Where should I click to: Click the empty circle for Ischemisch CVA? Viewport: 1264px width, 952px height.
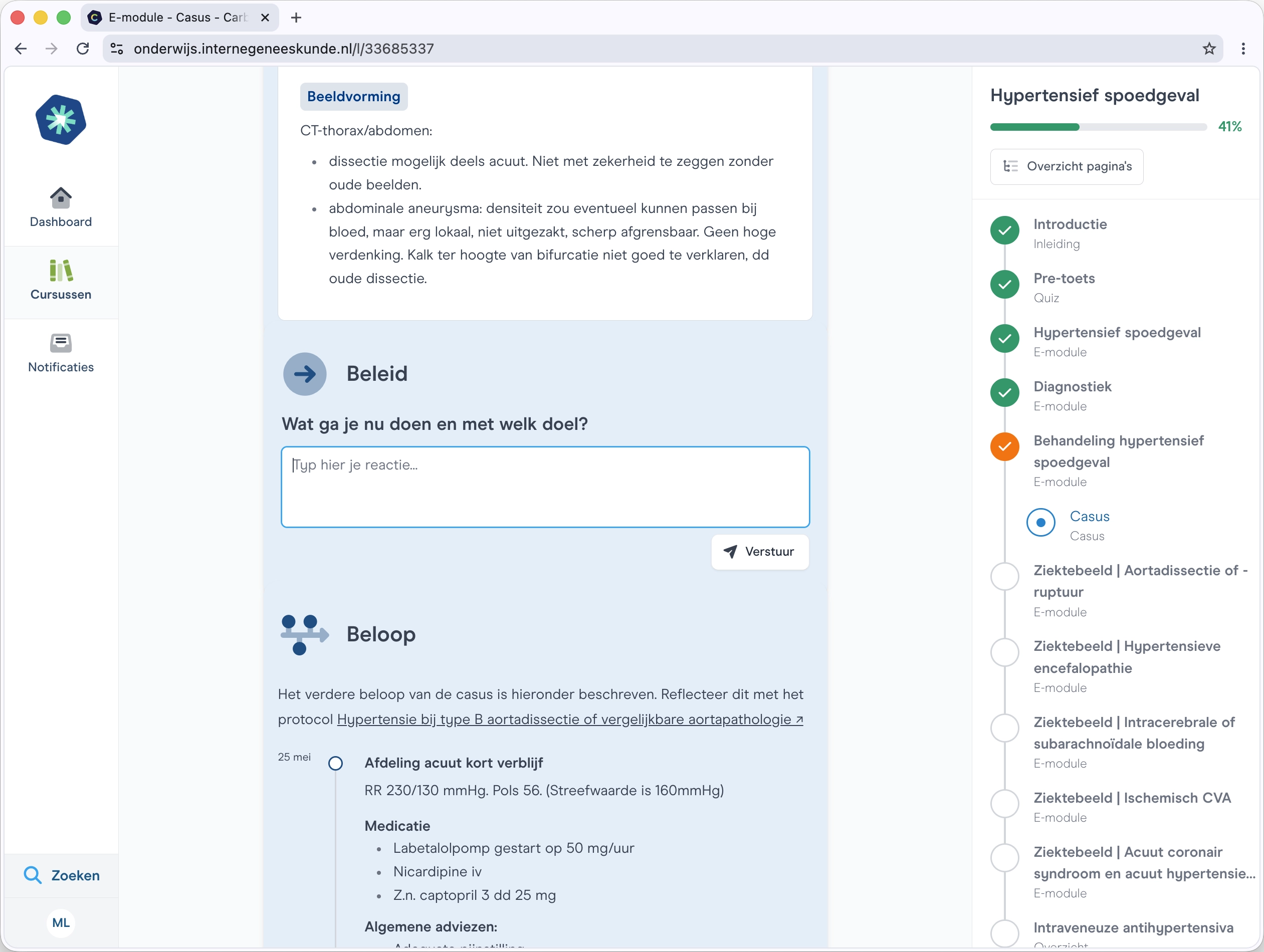point(1004,804)
